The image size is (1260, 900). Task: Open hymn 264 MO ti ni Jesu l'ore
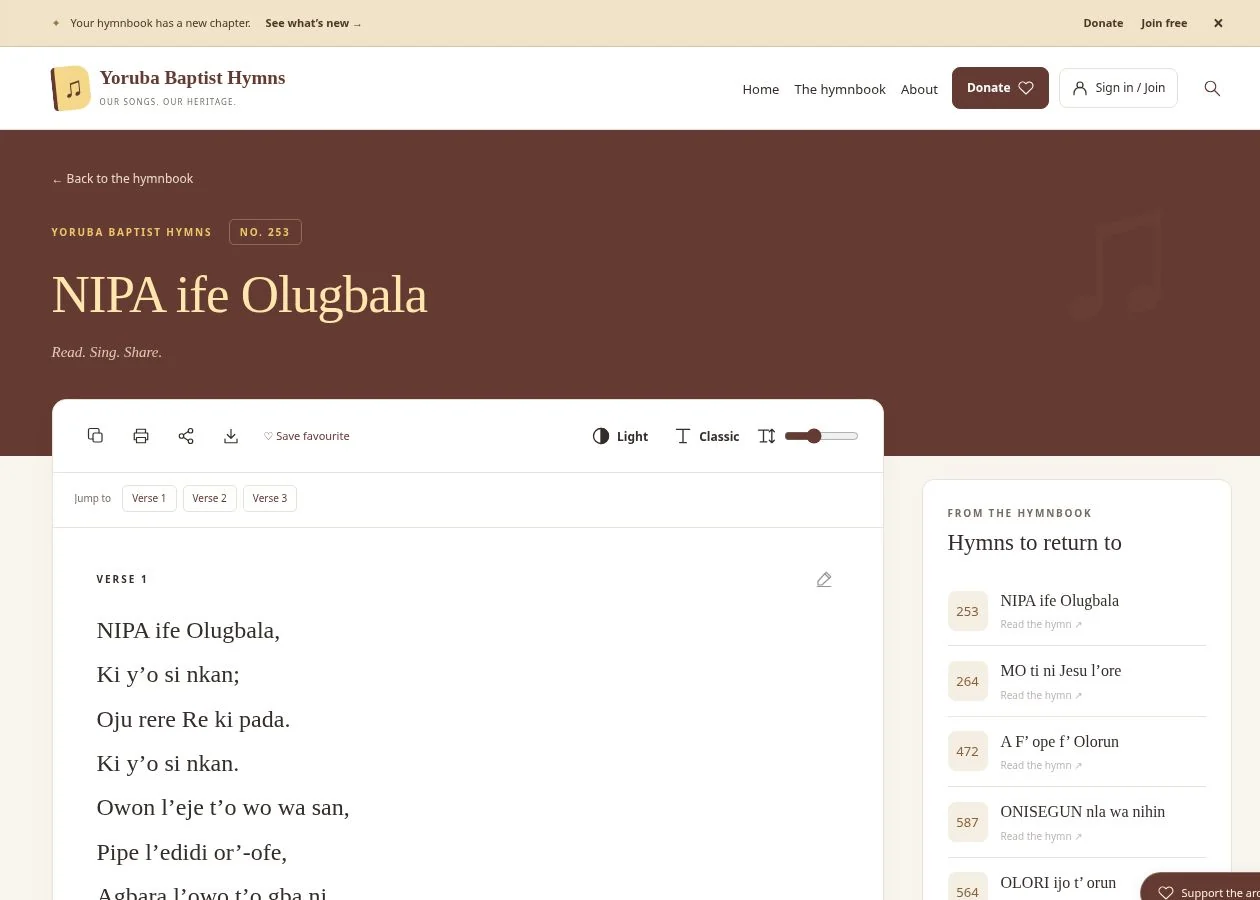coord(1077,681)
